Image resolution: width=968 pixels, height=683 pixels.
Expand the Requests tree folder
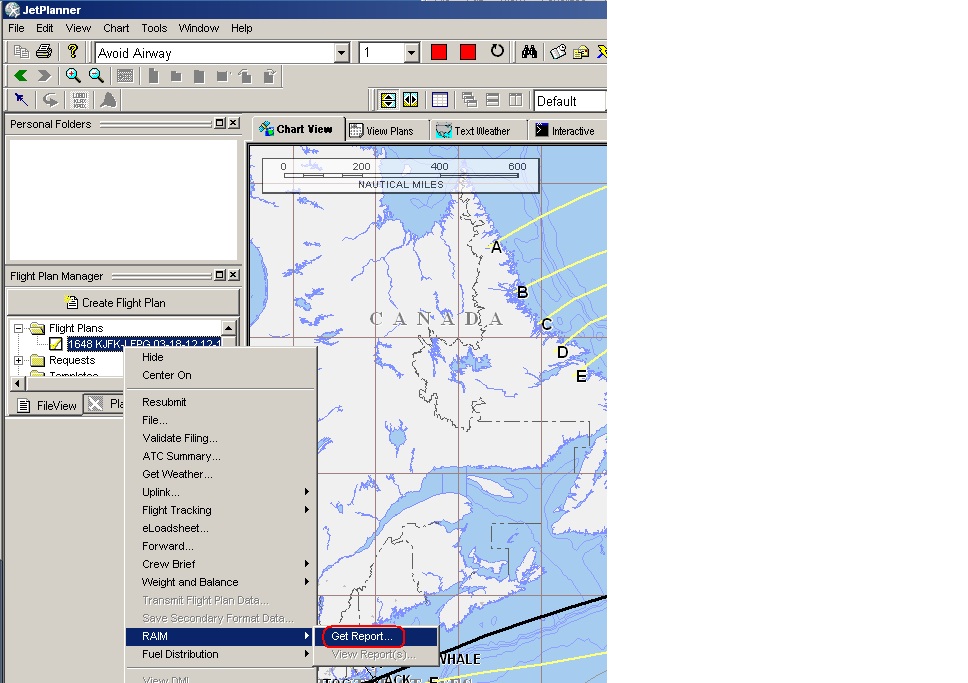click(x=19, y=360)
